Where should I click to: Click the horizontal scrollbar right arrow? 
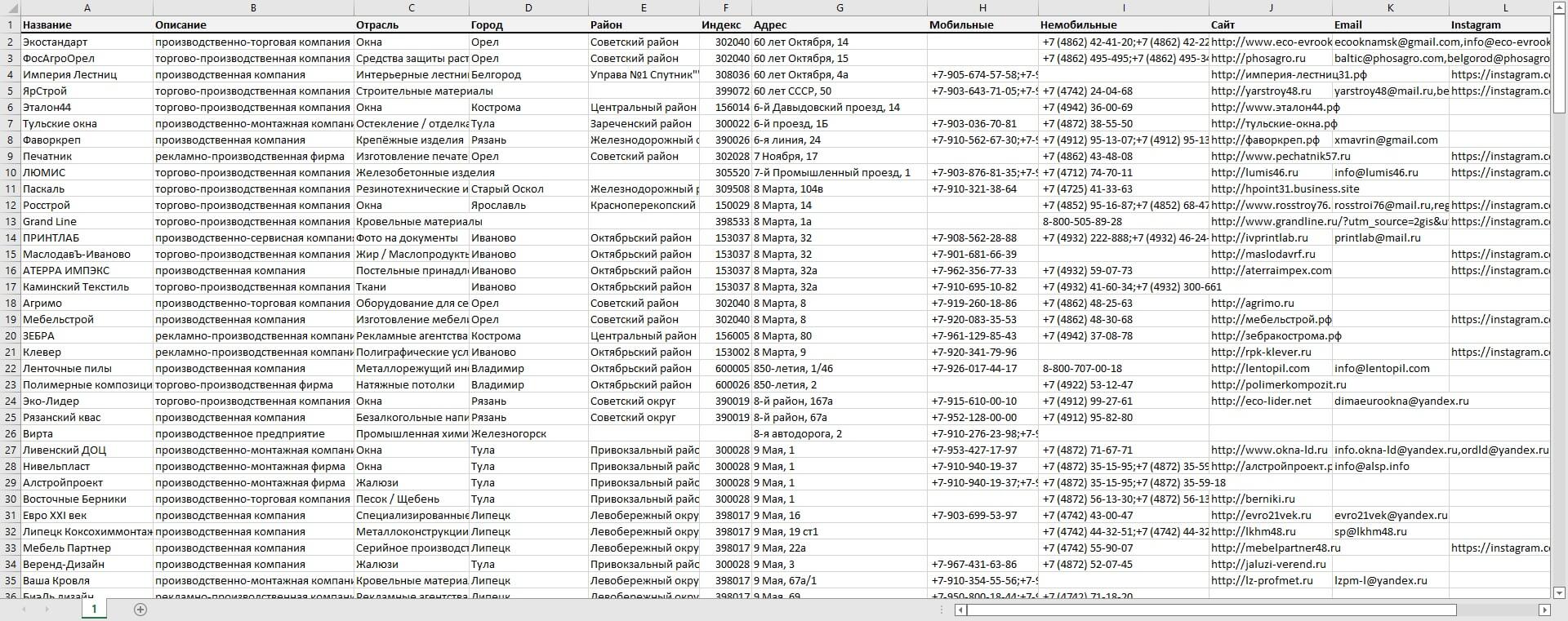click(x=1544, y=610)
